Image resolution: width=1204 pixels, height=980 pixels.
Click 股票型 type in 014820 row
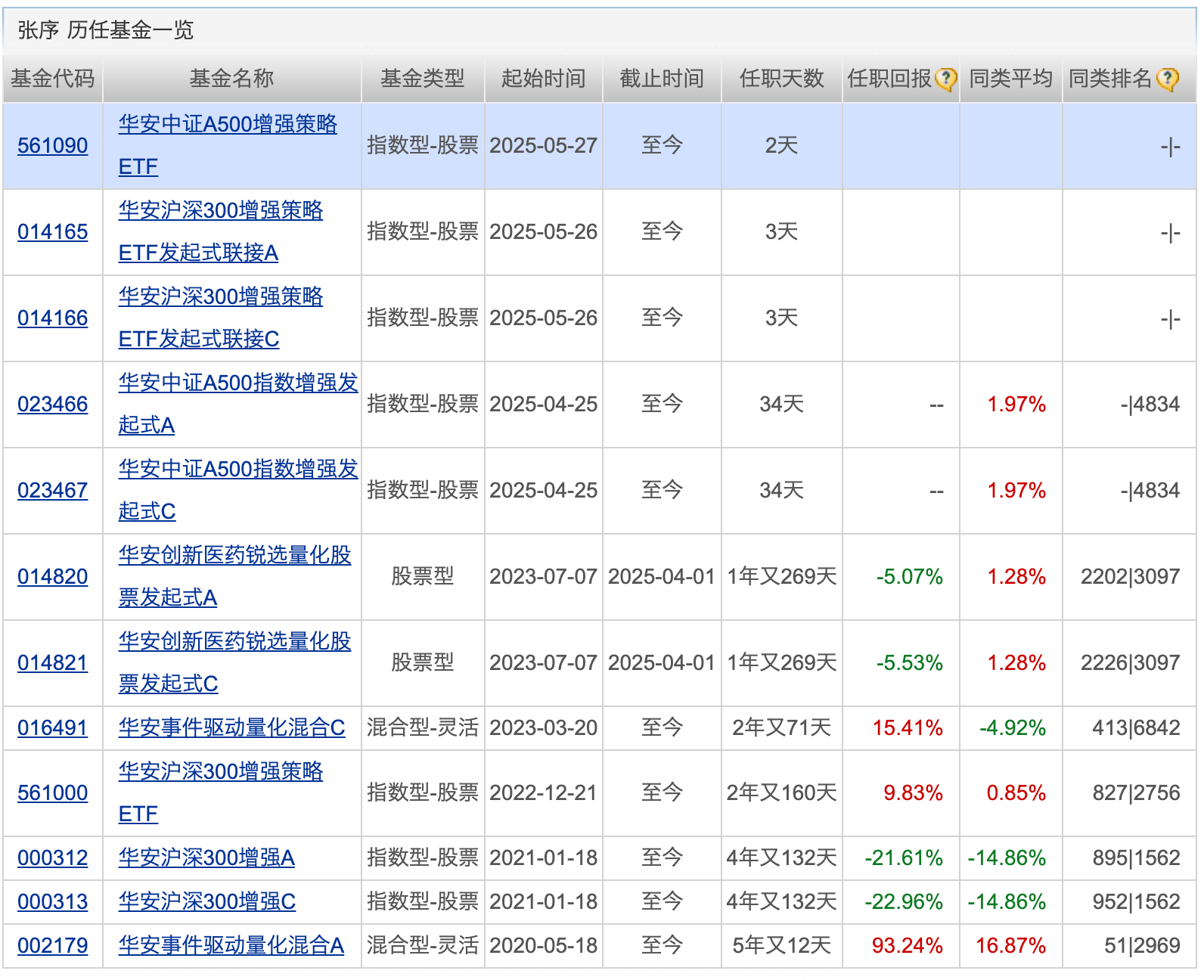[x=423, y=577]
